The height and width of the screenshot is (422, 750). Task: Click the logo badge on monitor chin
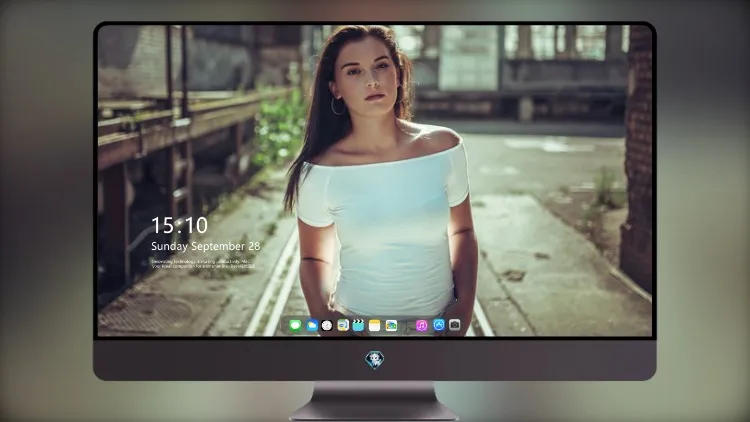(375, 360)
